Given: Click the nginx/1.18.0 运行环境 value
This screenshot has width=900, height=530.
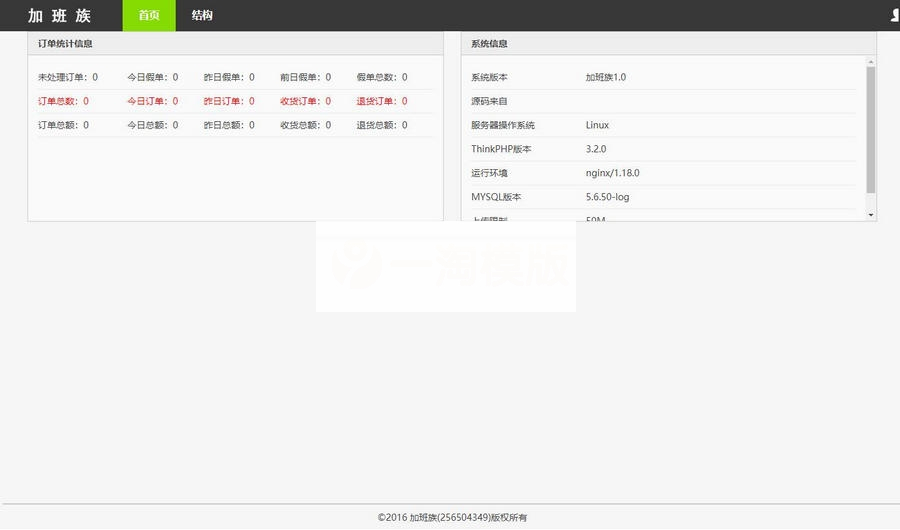Looking at the screenshot, I should click(612, 173).
